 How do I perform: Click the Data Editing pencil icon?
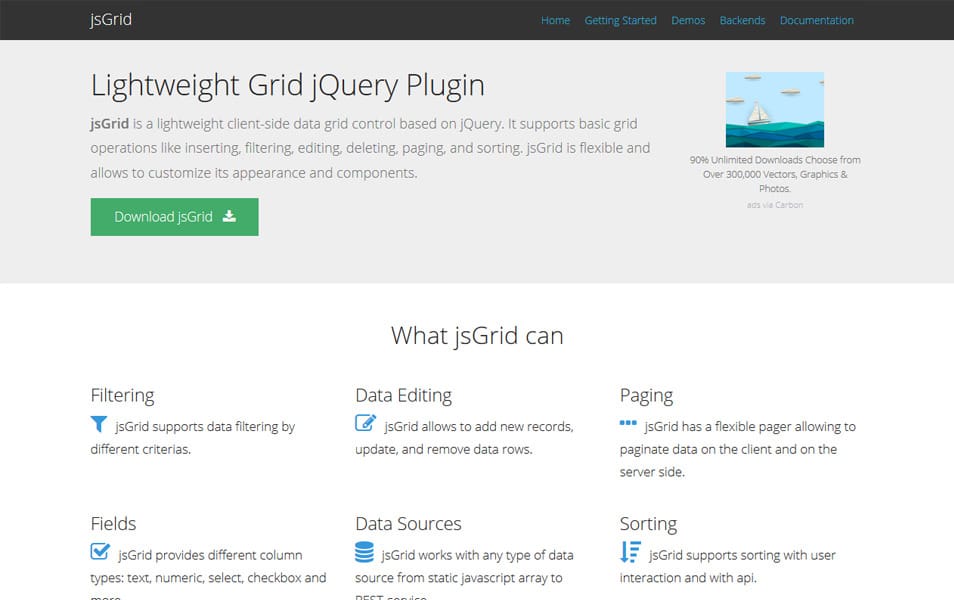pyautogui.click(x=366, y=423)
